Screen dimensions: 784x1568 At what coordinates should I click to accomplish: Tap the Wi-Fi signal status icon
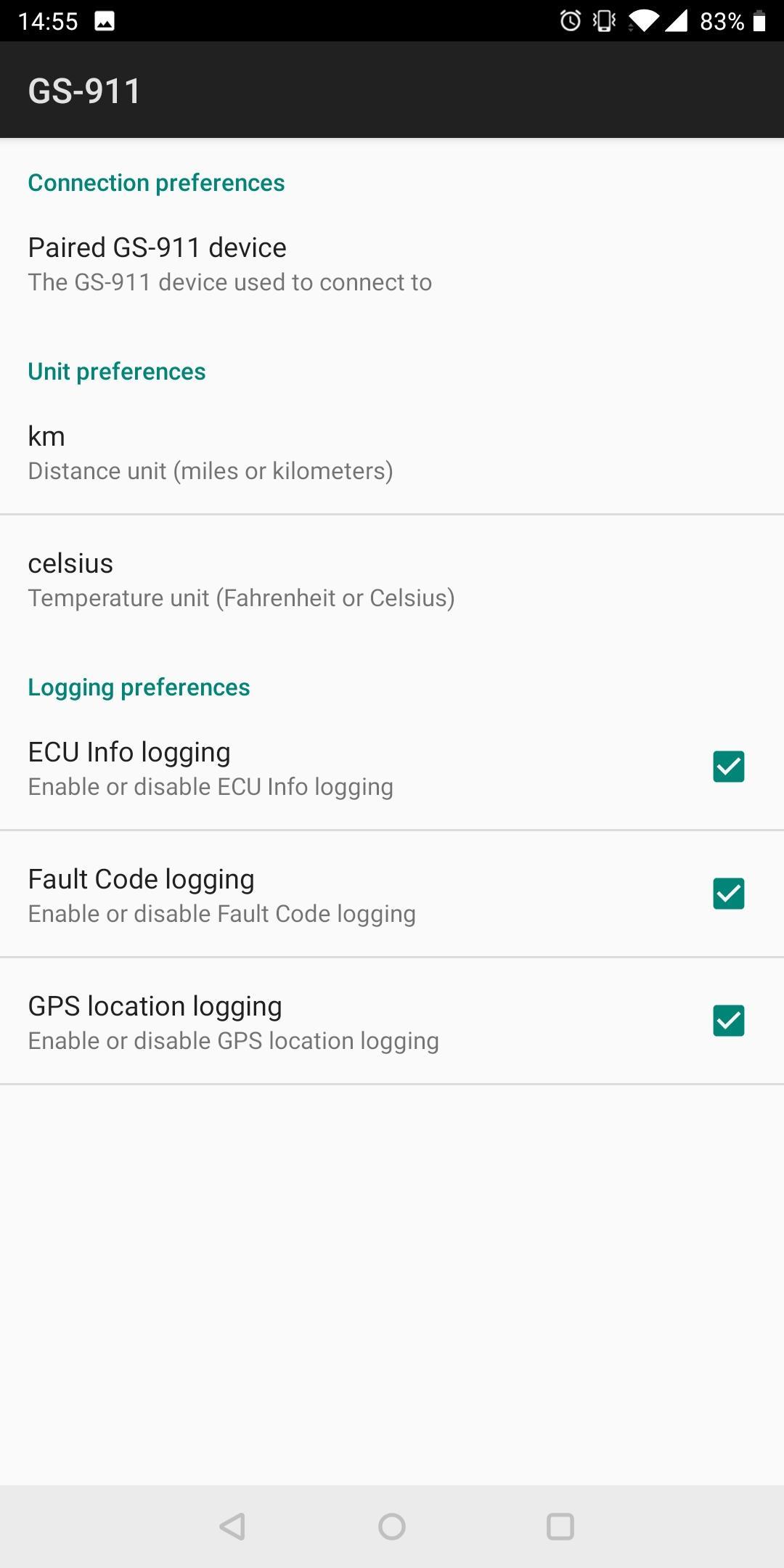coord(643,21)
